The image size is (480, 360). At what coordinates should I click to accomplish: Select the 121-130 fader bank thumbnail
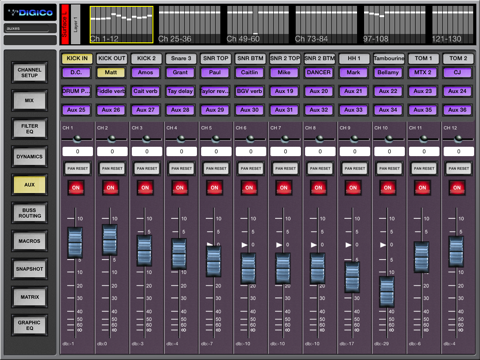pos(453,25)
